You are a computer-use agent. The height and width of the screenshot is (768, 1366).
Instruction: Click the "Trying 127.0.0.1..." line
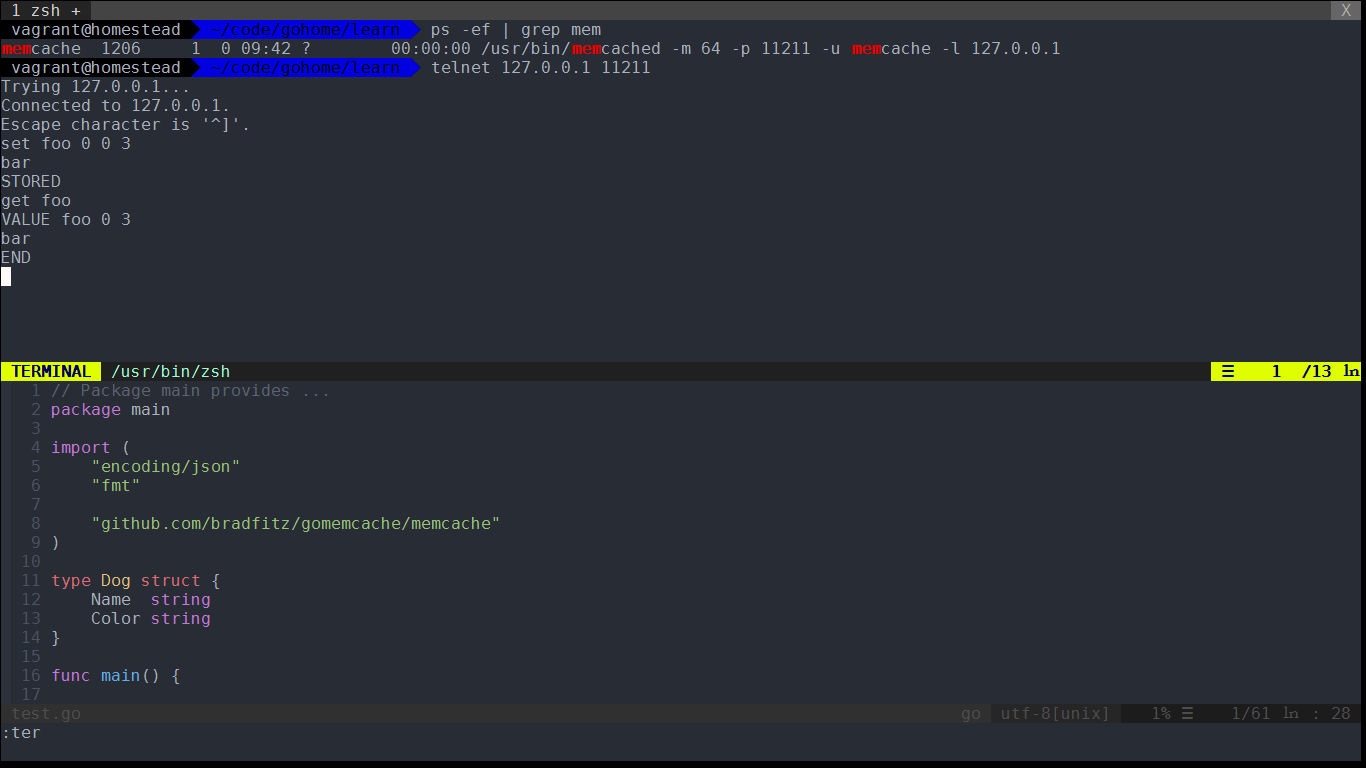click(x=96, y=87)
